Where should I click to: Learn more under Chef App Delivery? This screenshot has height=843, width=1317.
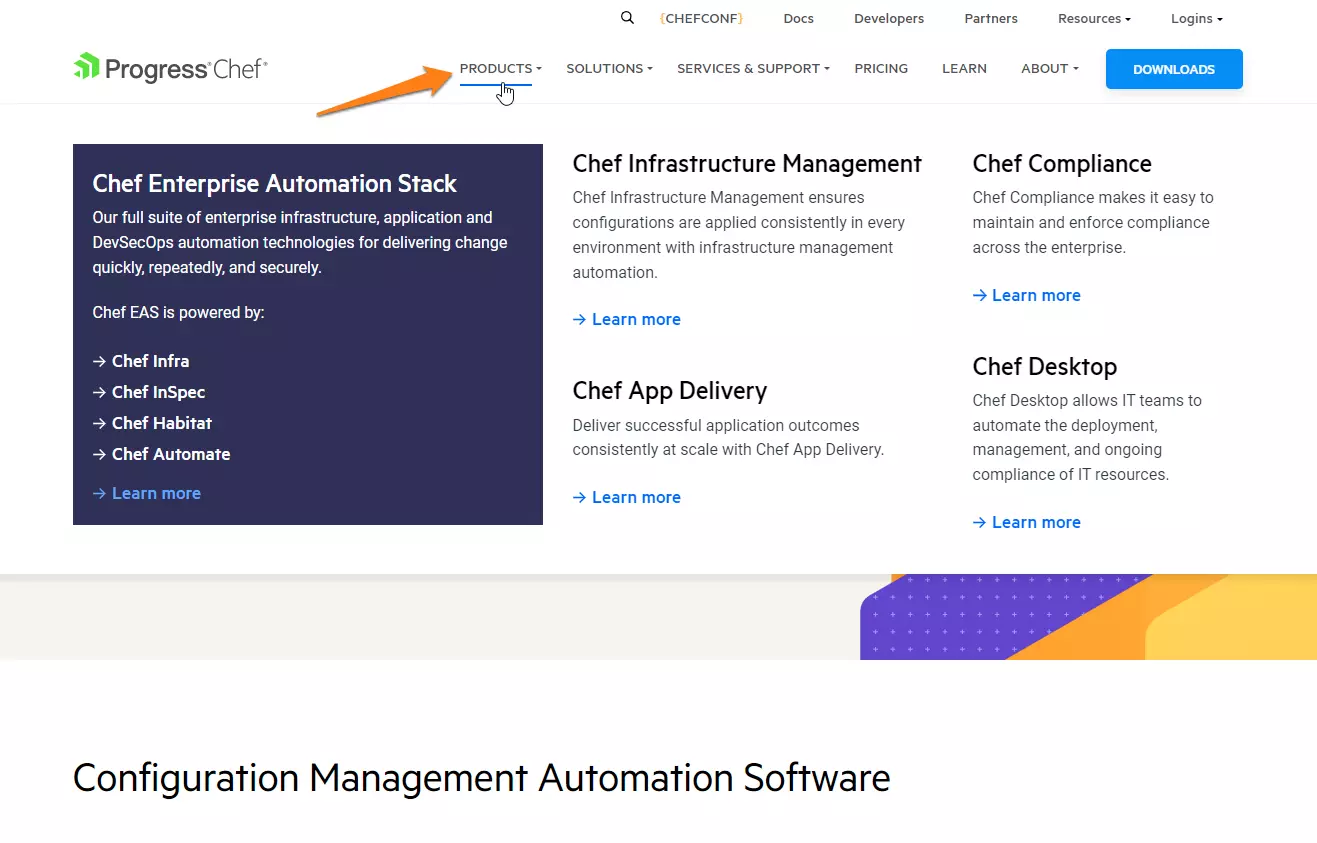(627, 497)
